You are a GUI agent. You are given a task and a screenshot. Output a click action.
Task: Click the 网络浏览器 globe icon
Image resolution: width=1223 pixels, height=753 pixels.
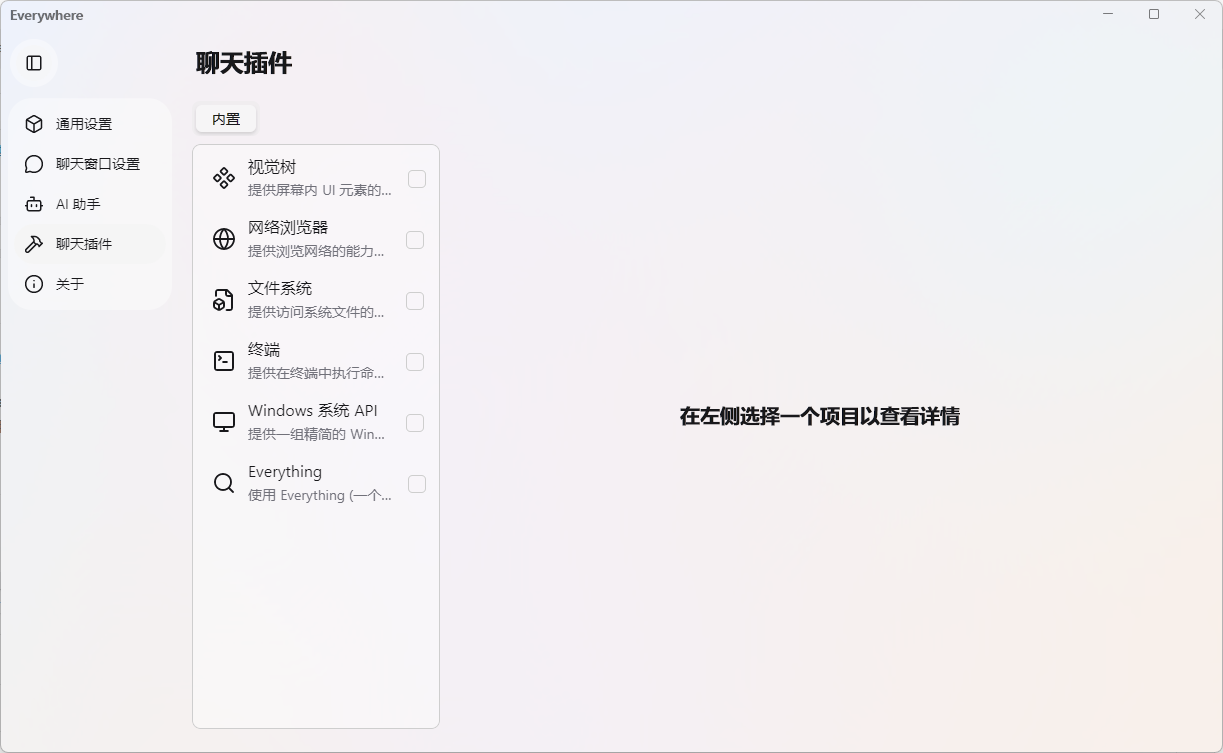[223, 238]
